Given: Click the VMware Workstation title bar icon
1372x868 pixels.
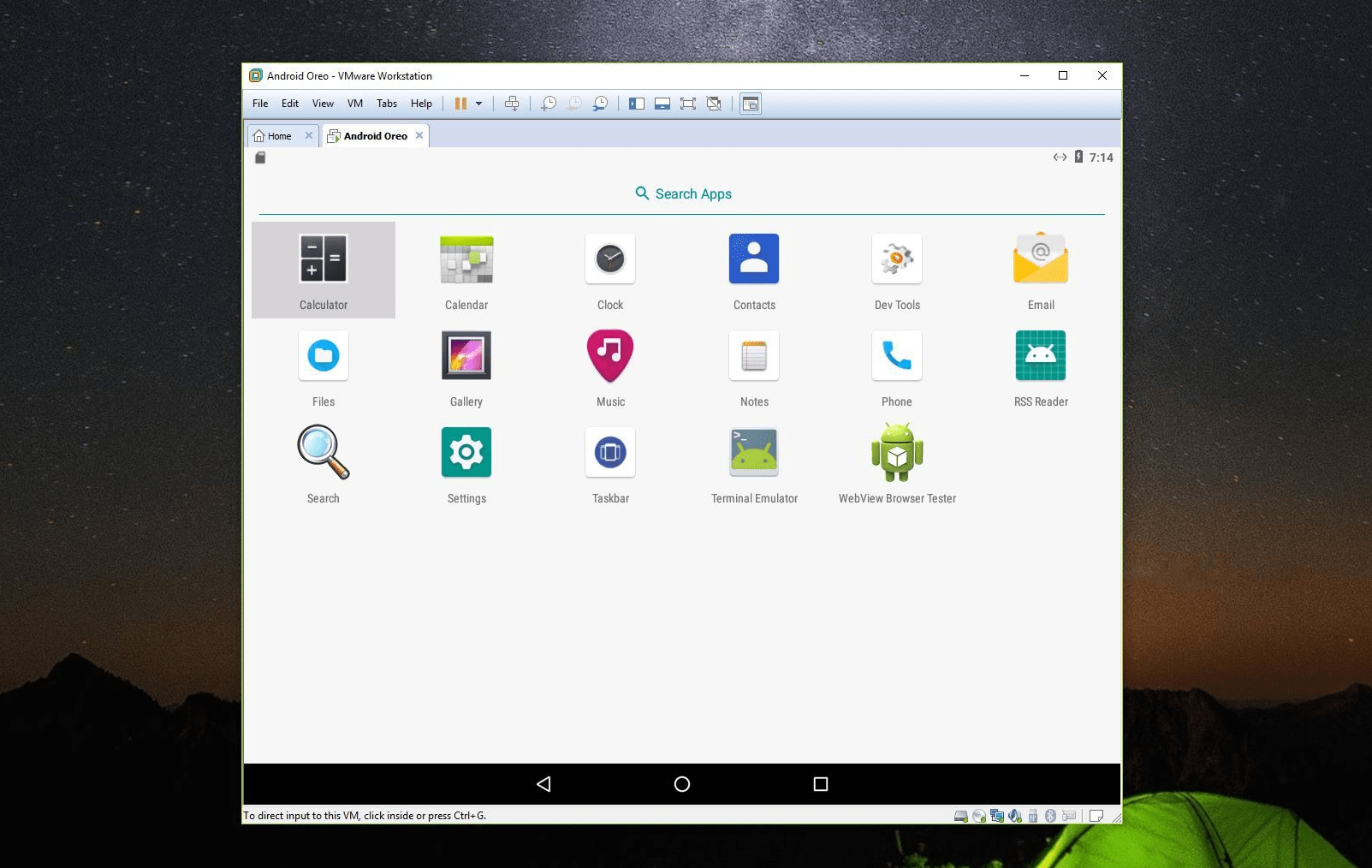Looking at the screenshot, I should point(255,75).
